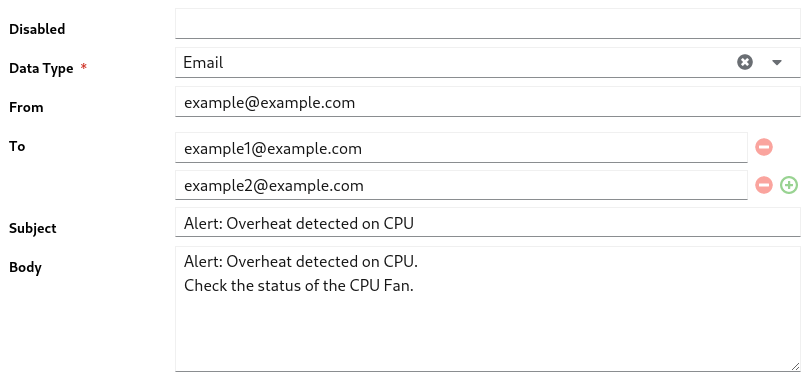Click the From label
Screen dimensions: 809x382
click(26, 107)
